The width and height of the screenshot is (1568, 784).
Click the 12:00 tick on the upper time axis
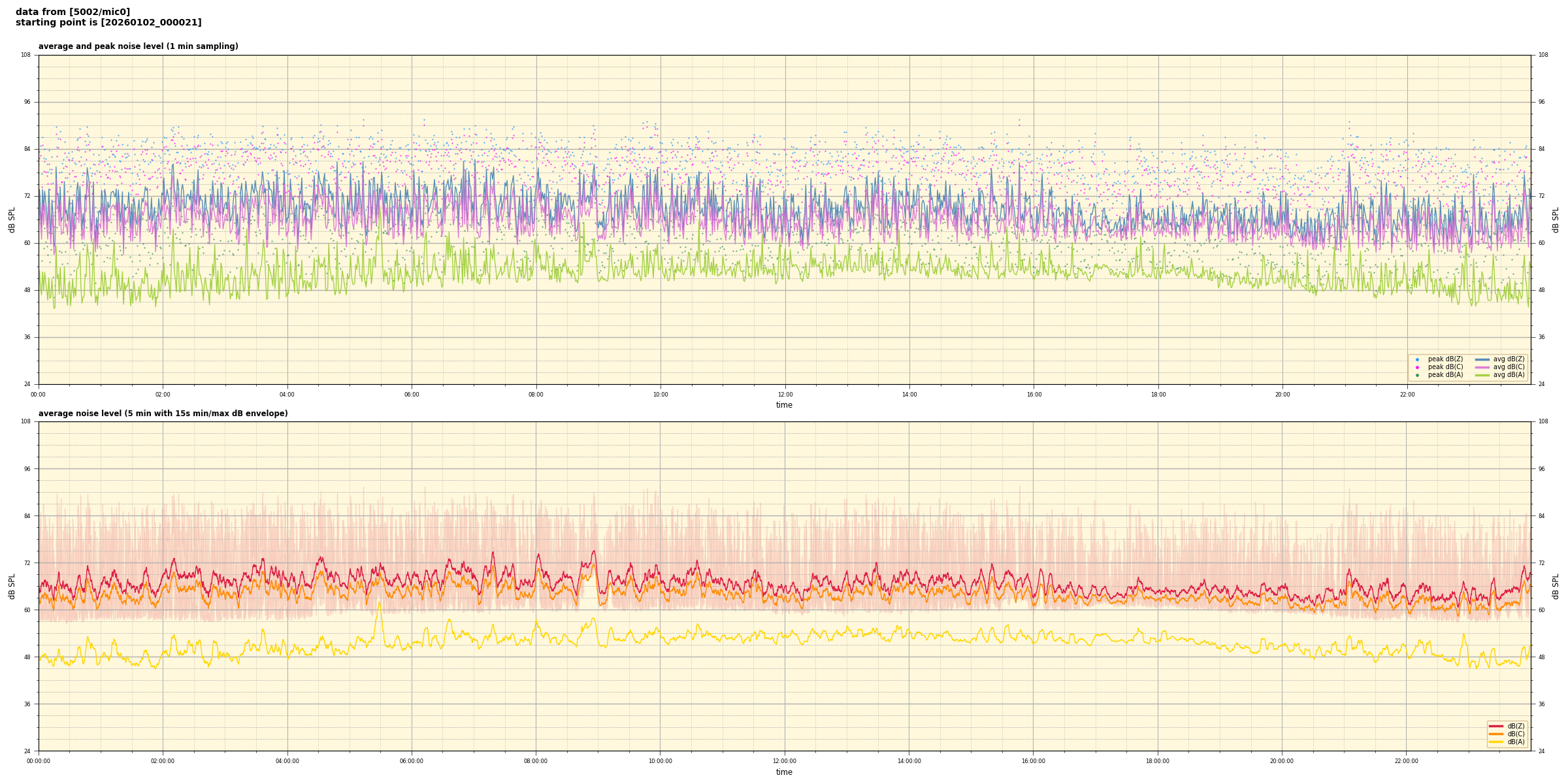(785, 395)
